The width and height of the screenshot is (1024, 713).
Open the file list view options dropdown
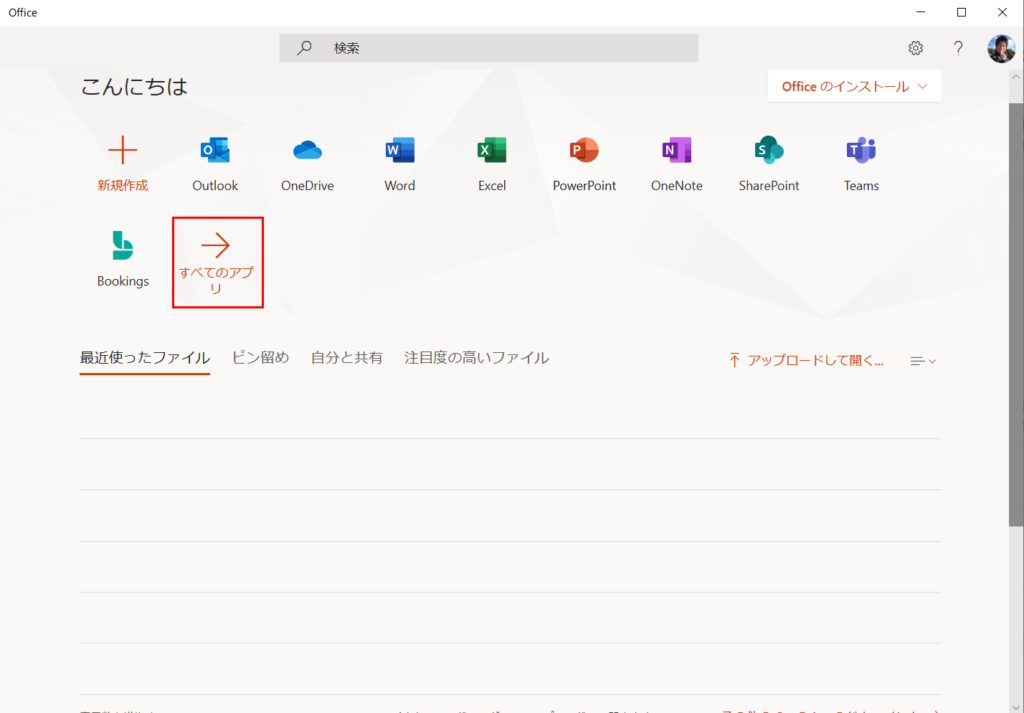tap(923, 361)
